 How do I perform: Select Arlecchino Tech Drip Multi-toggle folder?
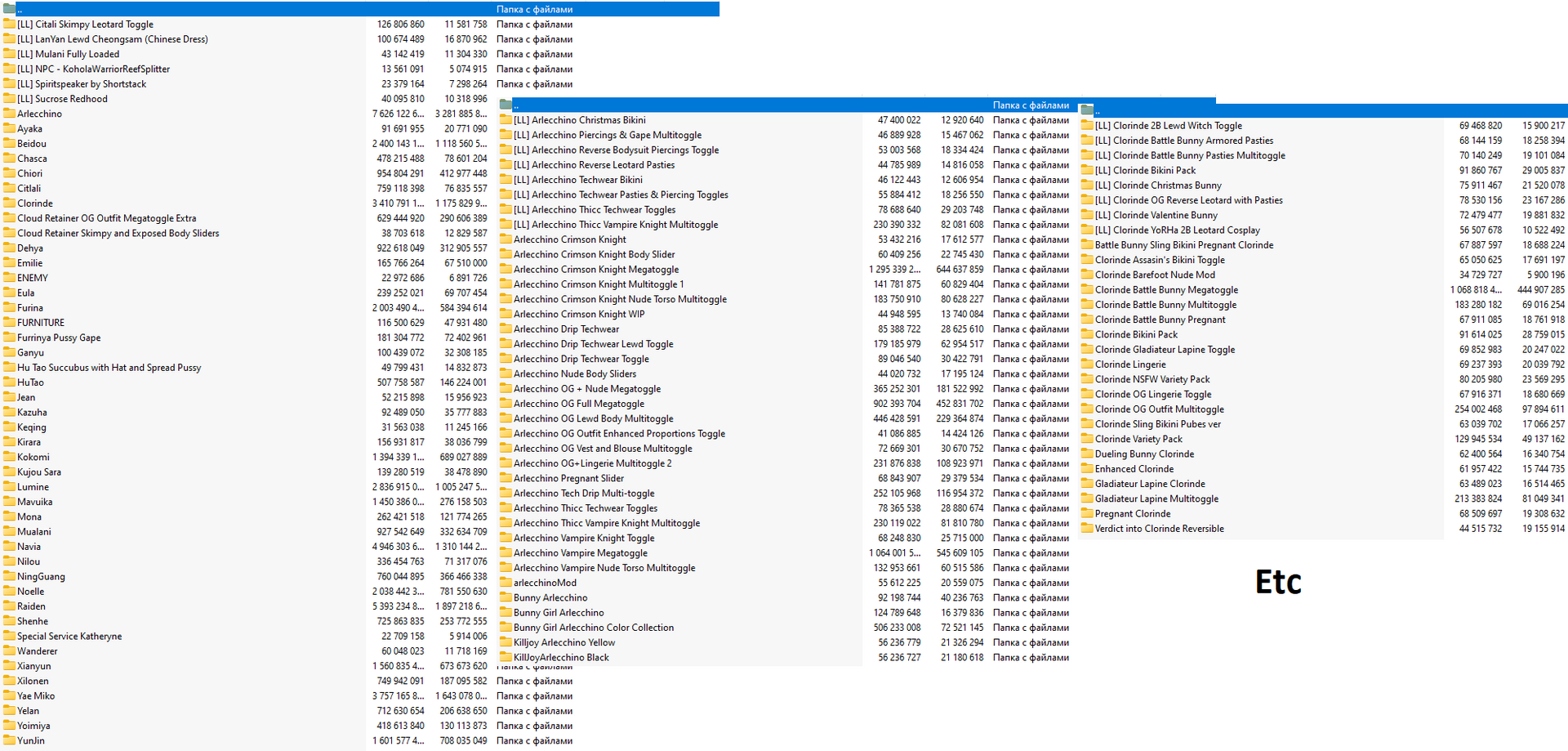coord(584,493)
